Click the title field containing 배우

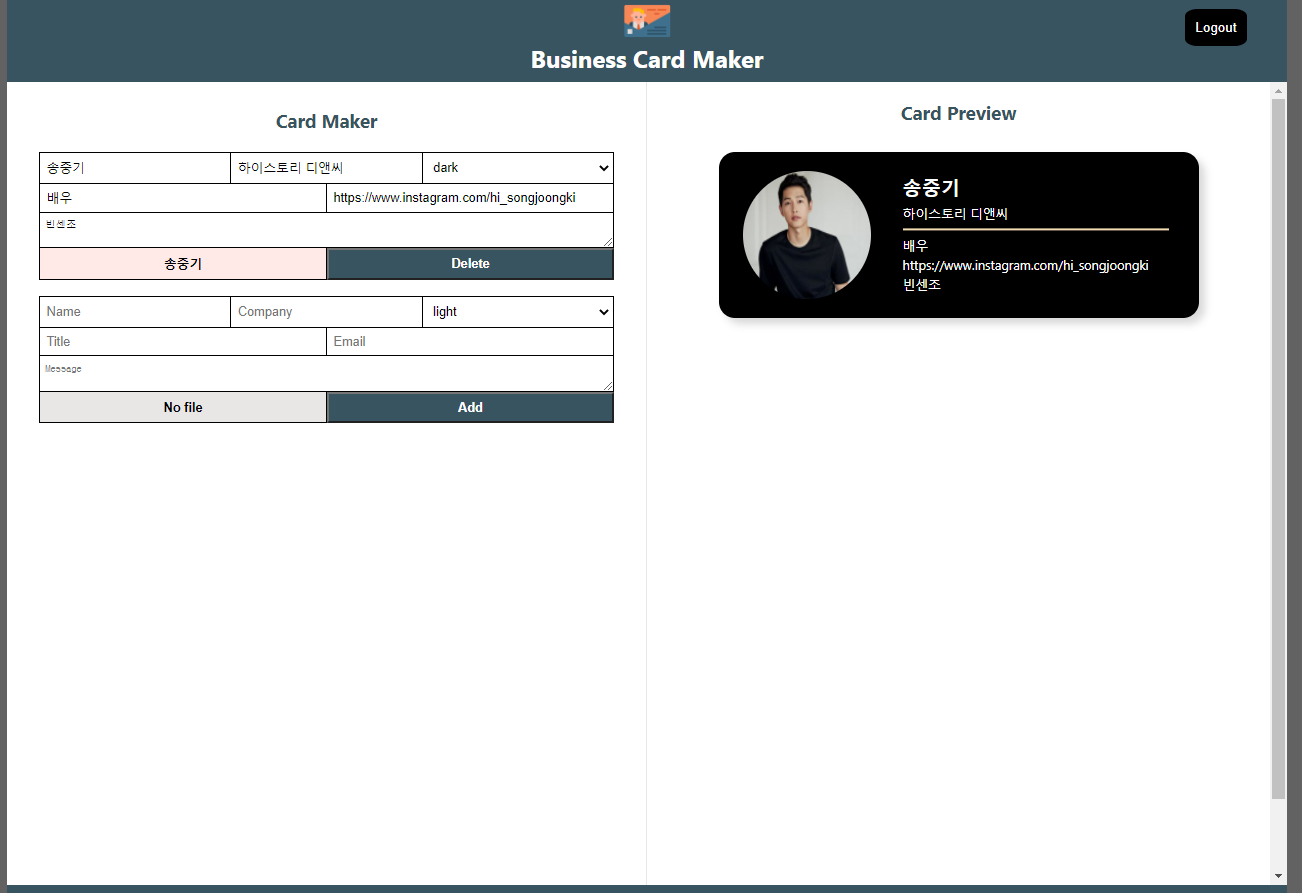[x=182, y=197]
